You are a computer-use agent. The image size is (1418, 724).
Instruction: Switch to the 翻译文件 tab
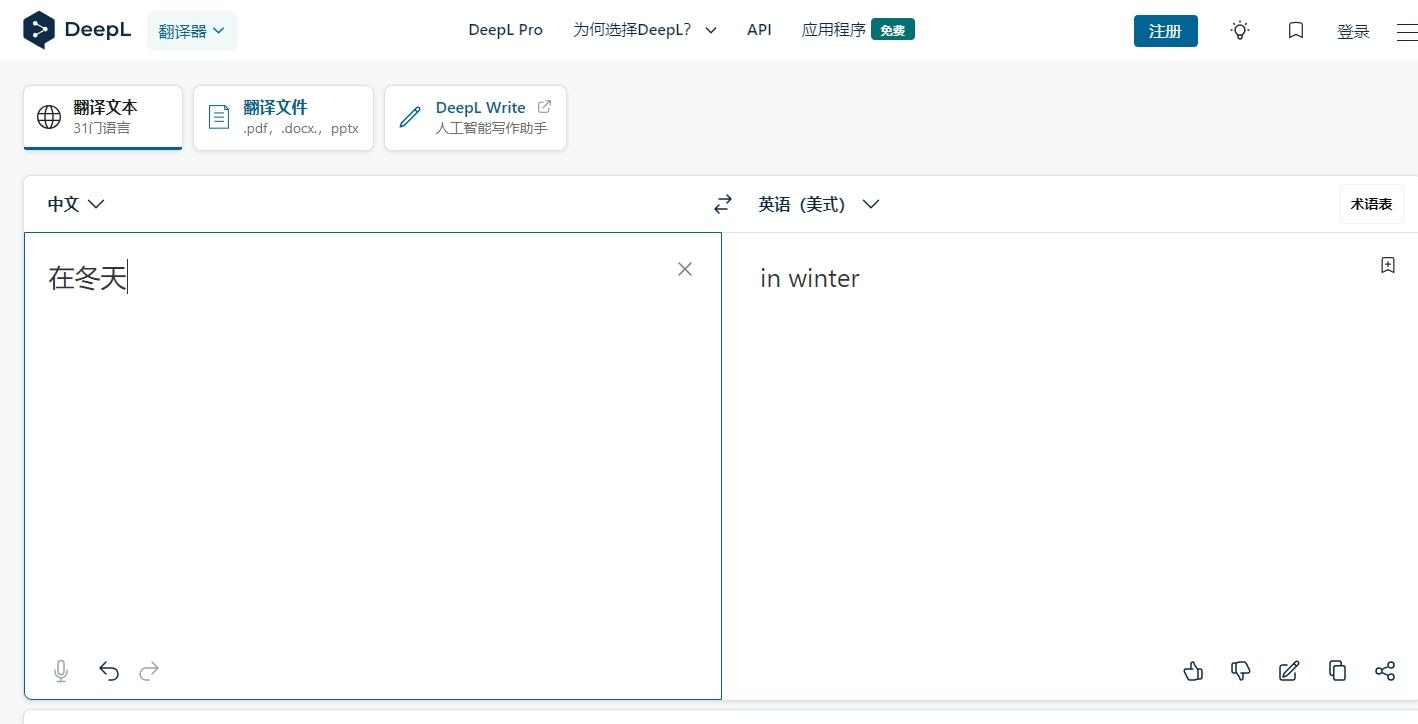[283, 117]
